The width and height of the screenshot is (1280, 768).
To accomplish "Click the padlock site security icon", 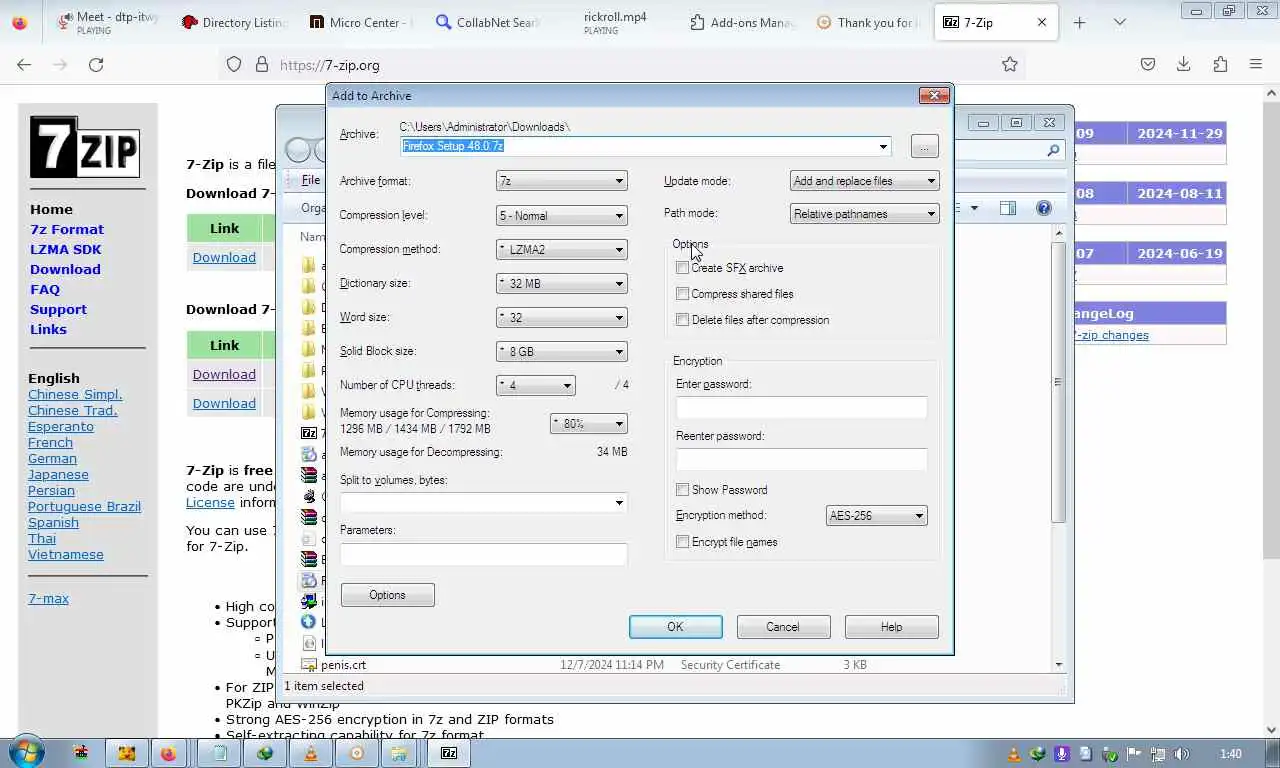I will 262,64.
